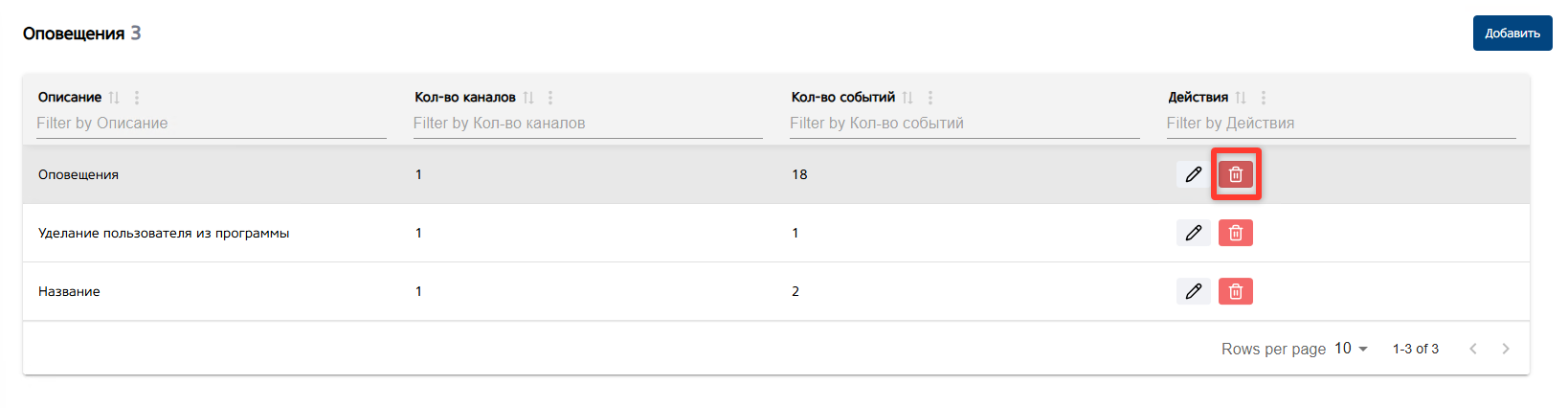The height and width of the screenshot is (408, 1568).
Task: Open Действия column options menu
Action: (1264, 98)
